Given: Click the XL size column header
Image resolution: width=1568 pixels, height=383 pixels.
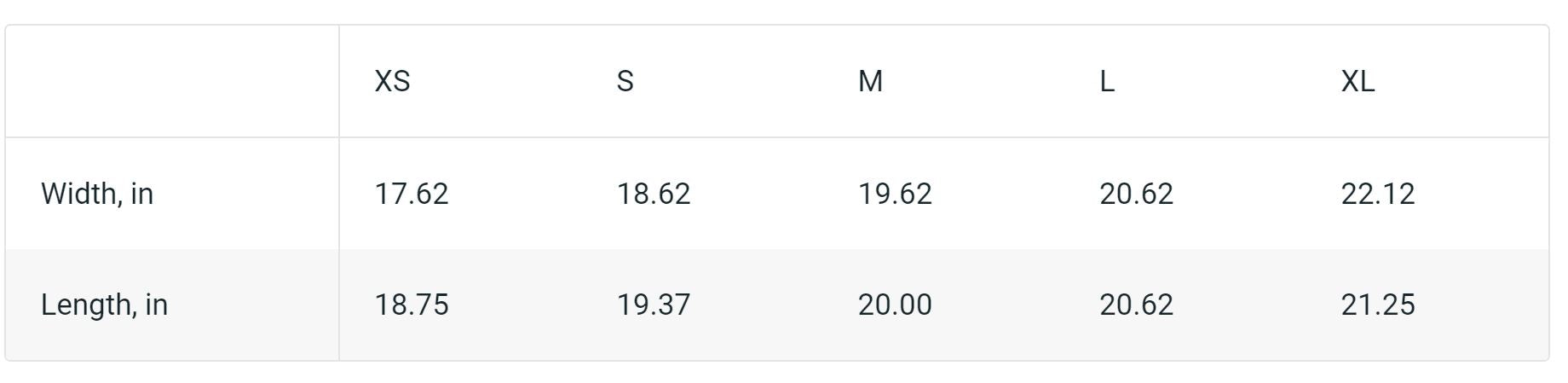Looking at the screenshot, I should point(1358,82).
